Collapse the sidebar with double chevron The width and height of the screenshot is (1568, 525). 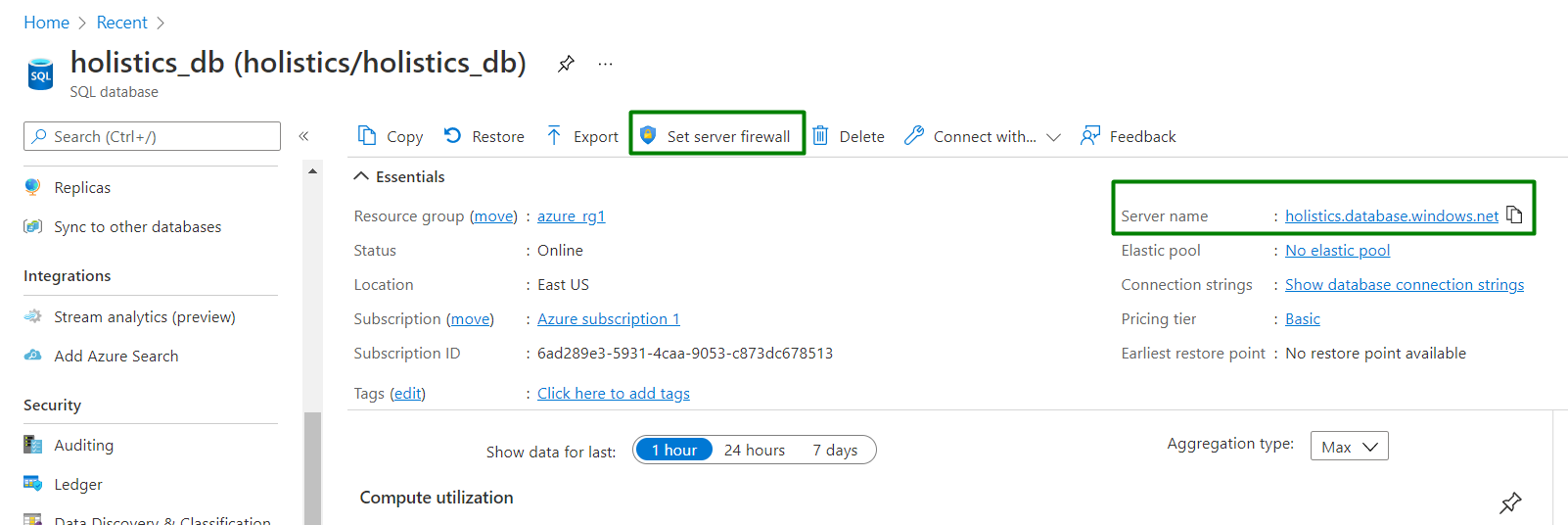[303, 136]
